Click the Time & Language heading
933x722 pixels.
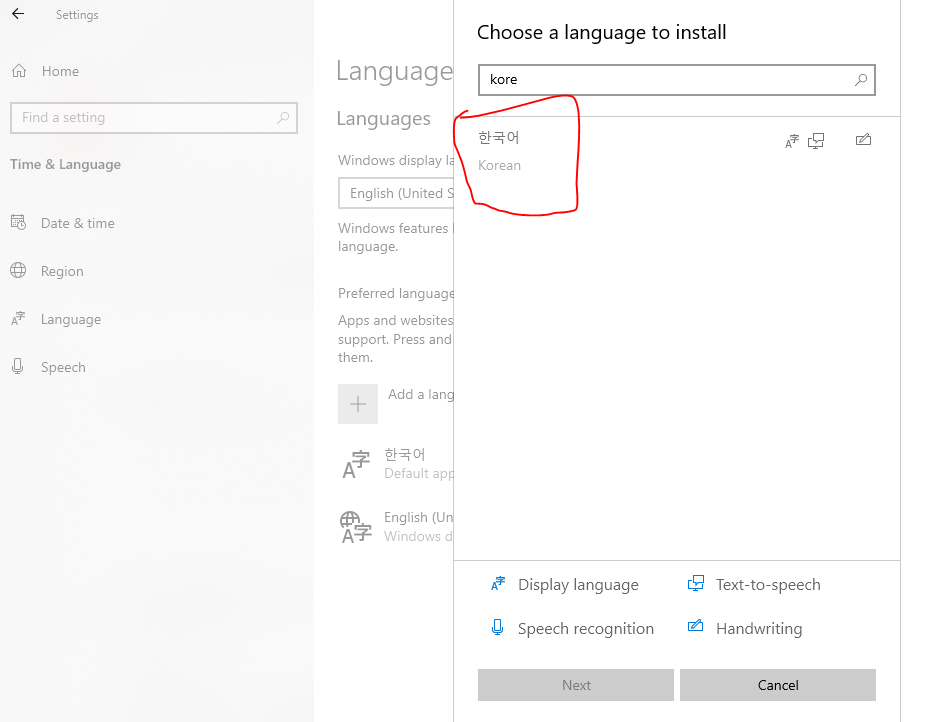tap(65, 164)
